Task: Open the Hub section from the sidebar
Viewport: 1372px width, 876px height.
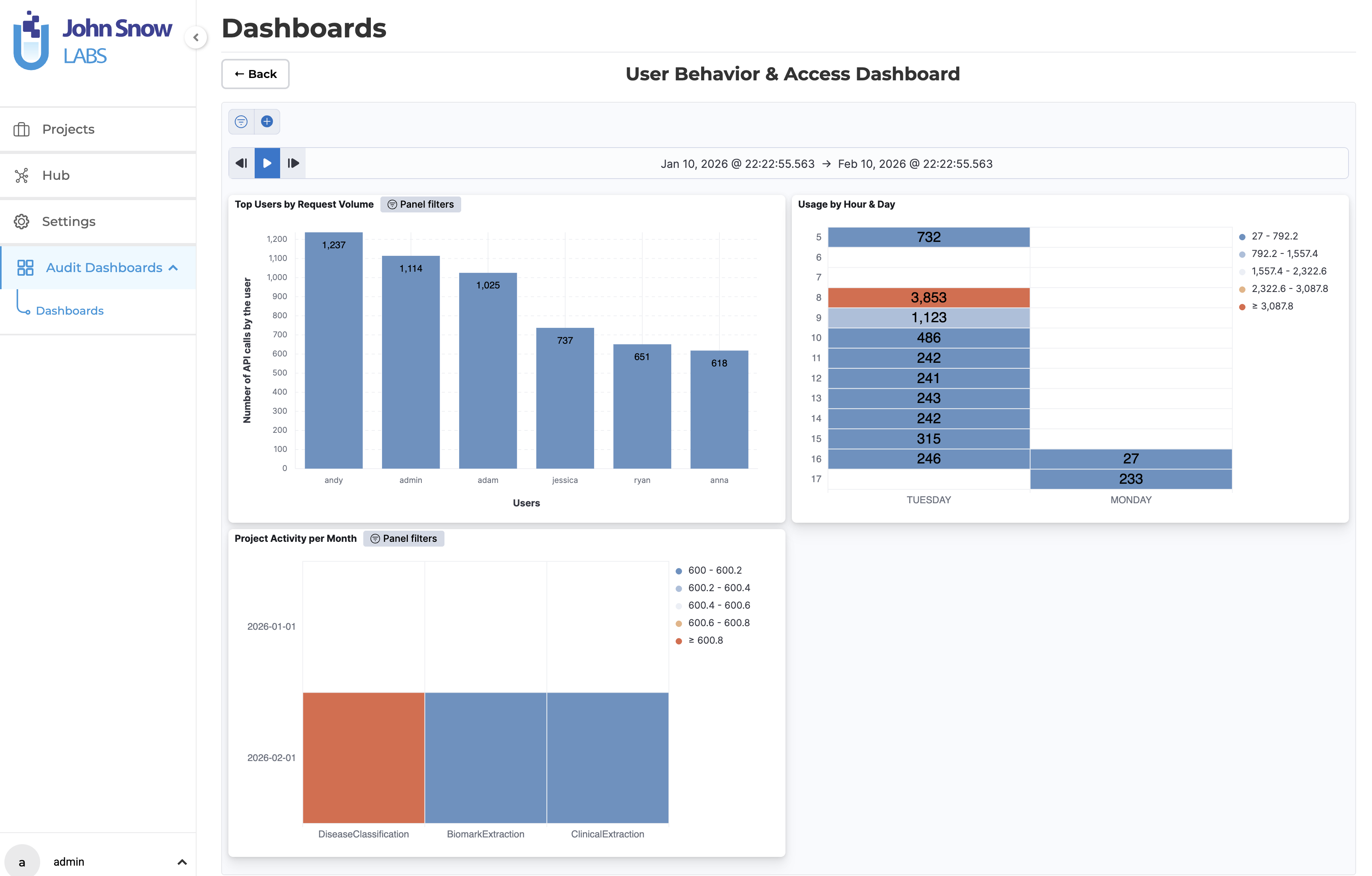Action: [21, 175]
